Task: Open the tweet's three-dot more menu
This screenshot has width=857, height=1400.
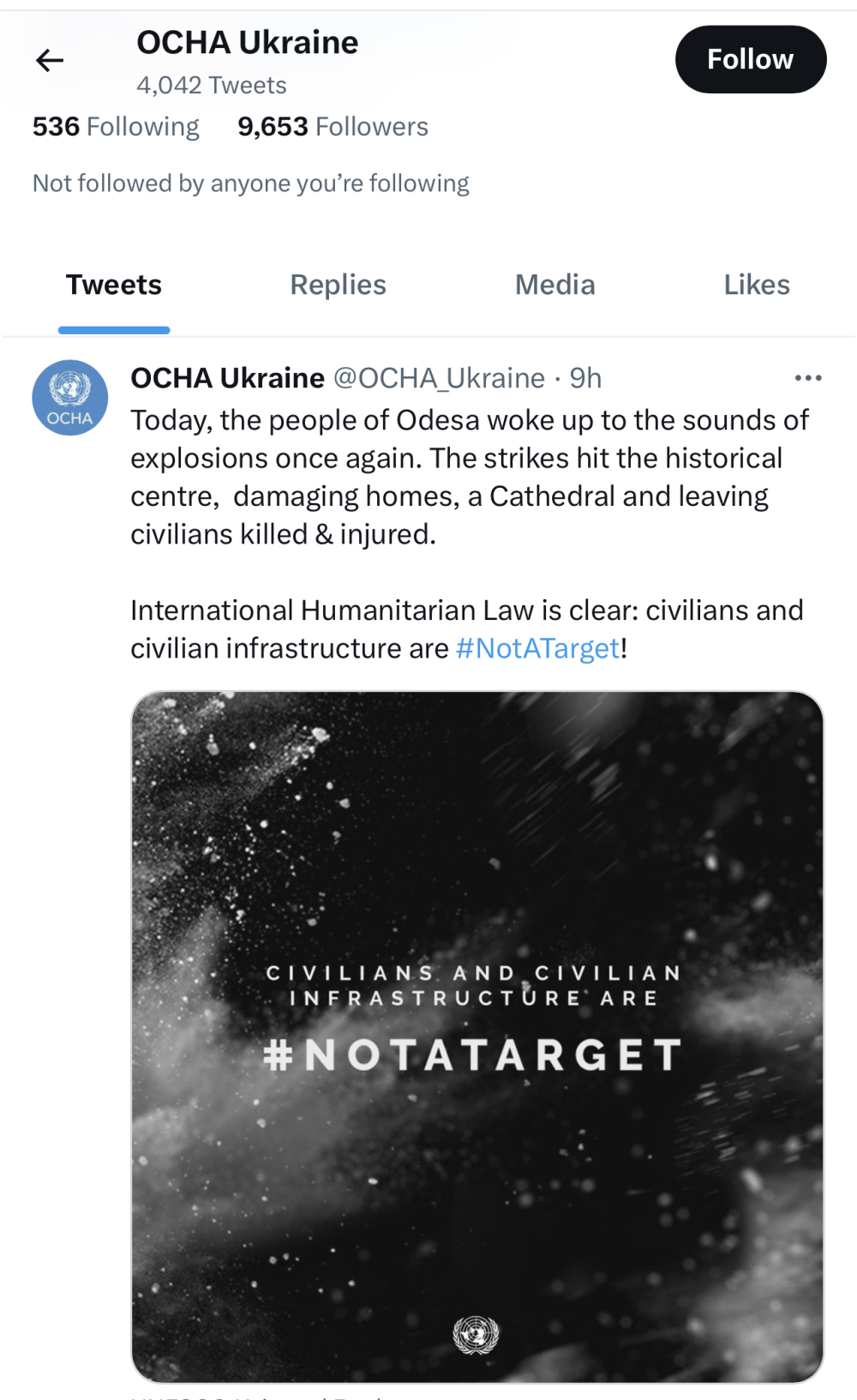Action: tap(807, 378)
